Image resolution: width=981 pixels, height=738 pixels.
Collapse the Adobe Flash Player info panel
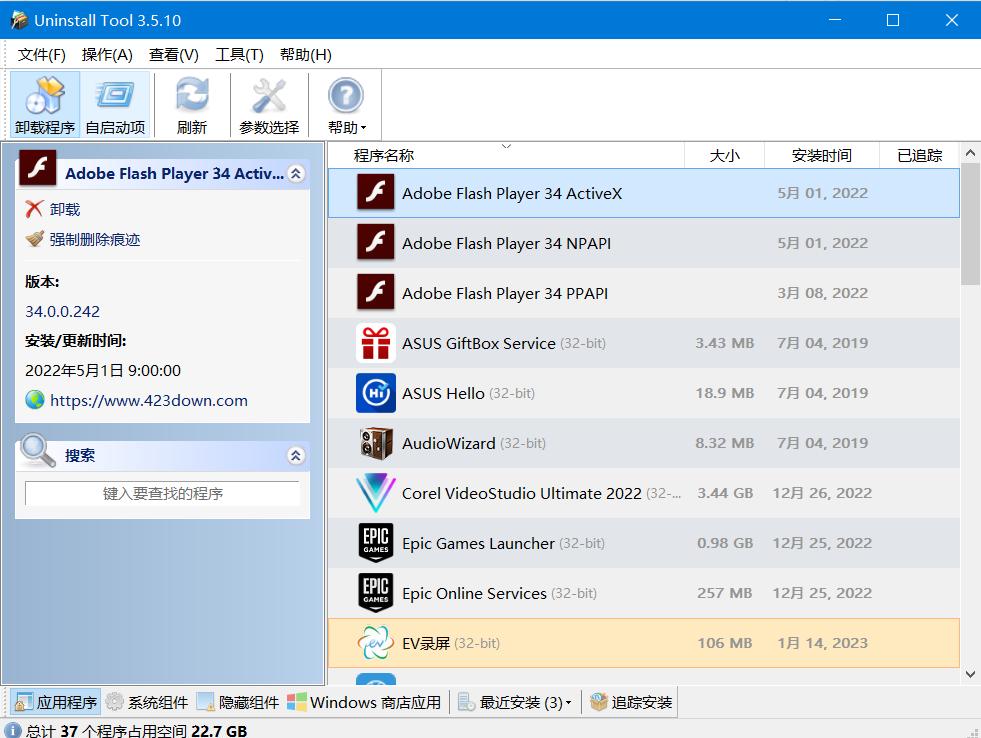click(x=295, y=172)
